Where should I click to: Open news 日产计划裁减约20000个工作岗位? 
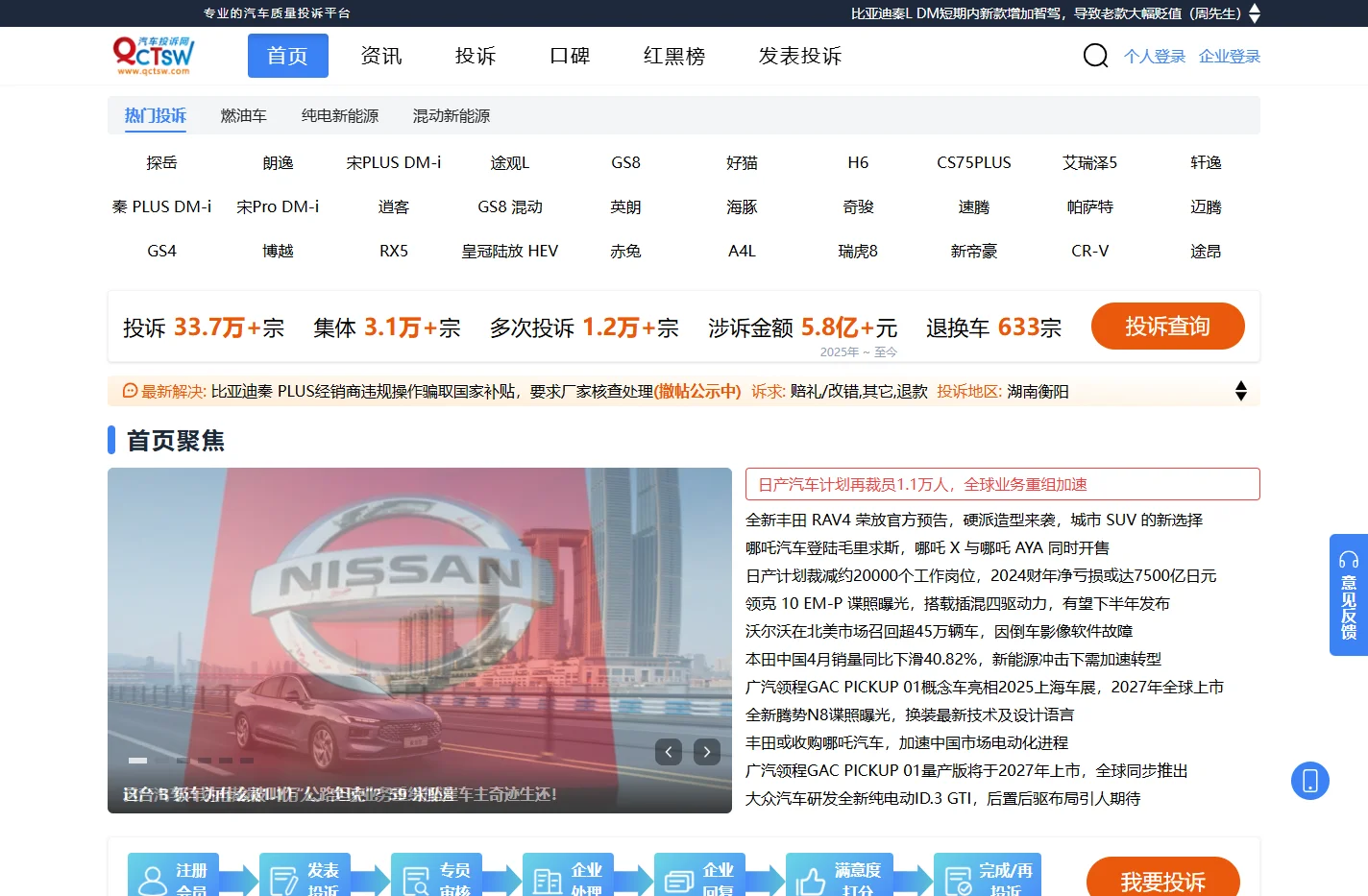[x=981, y=575]
